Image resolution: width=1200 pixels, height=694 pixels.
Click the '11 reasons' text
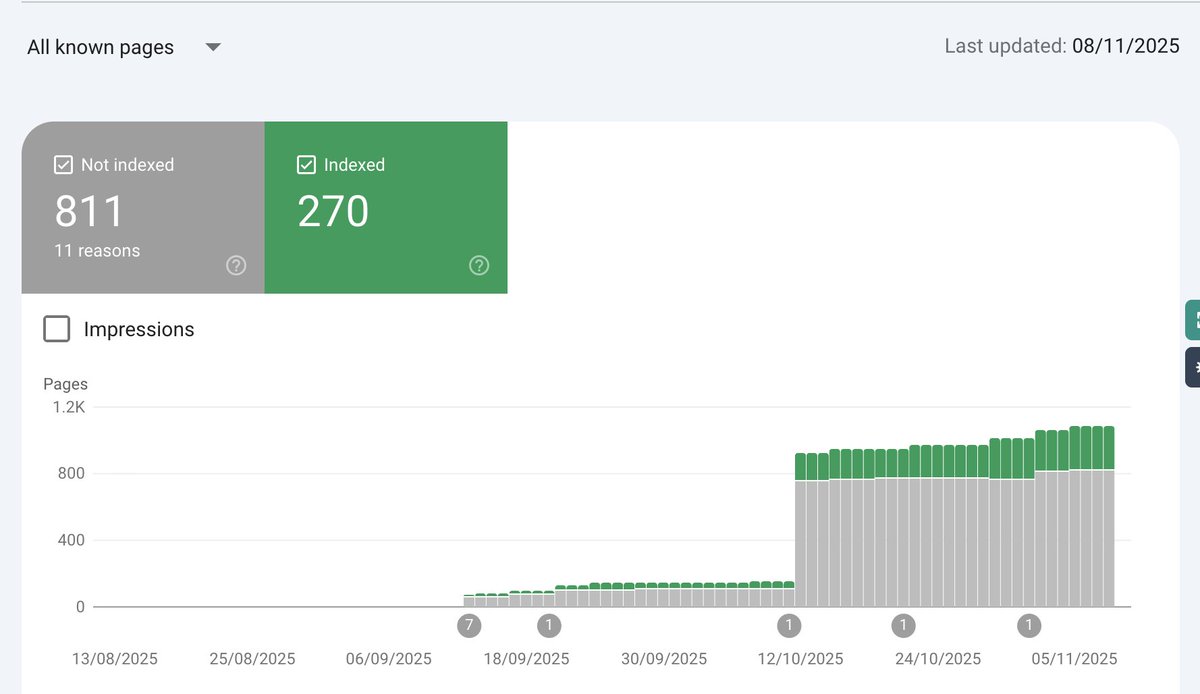click(x=97, y=251)
